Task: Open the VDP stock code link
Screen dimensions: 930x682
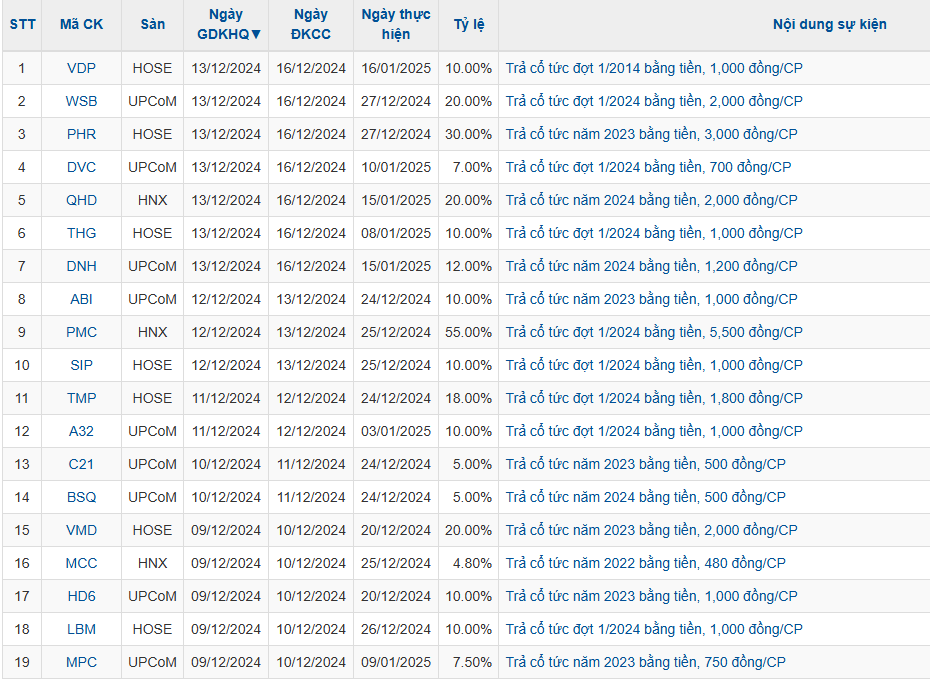Action: pyautogui.click(x=81, y=68)
